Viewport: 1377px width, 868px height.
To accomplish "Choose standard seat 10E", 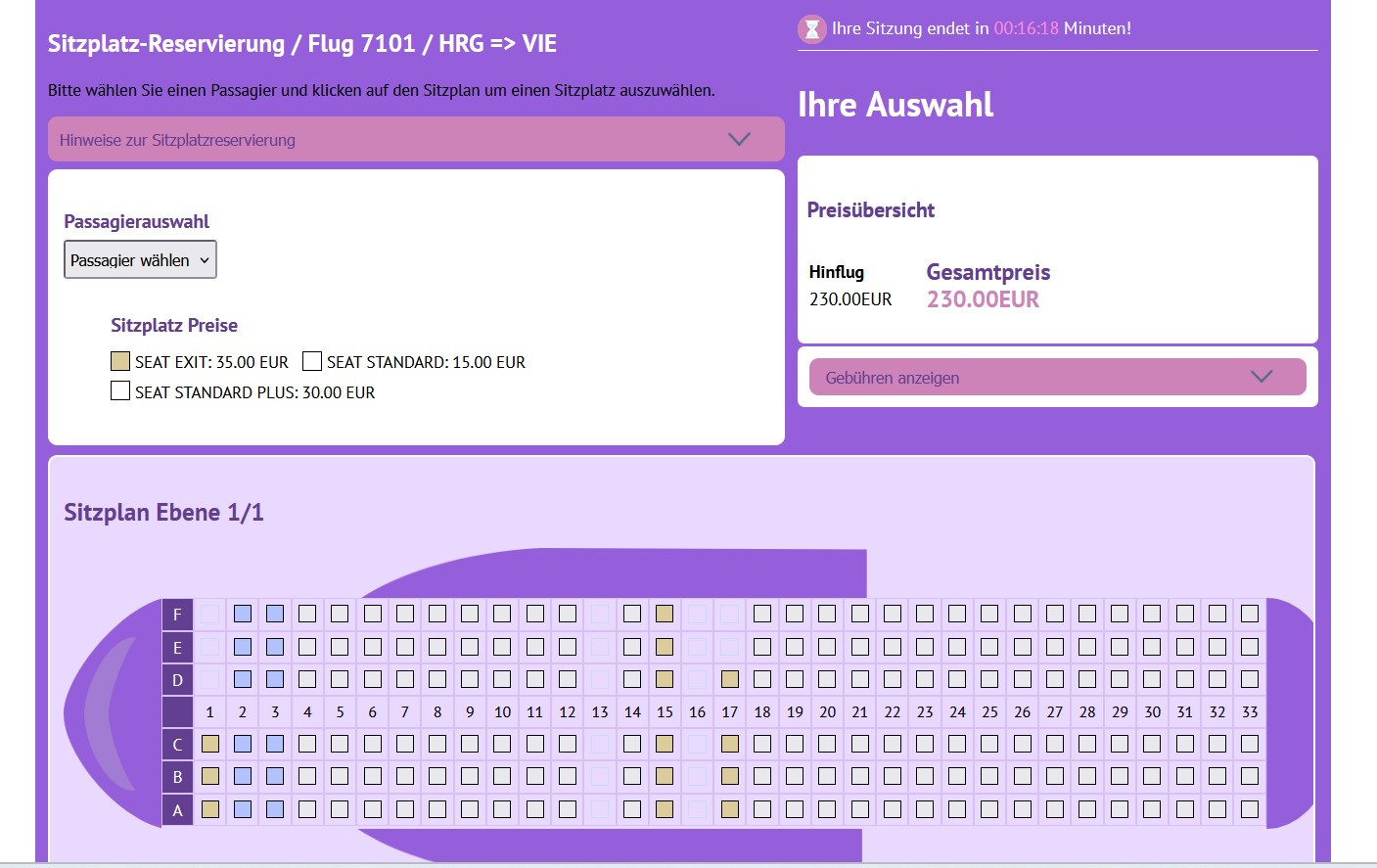I will 502,647.
